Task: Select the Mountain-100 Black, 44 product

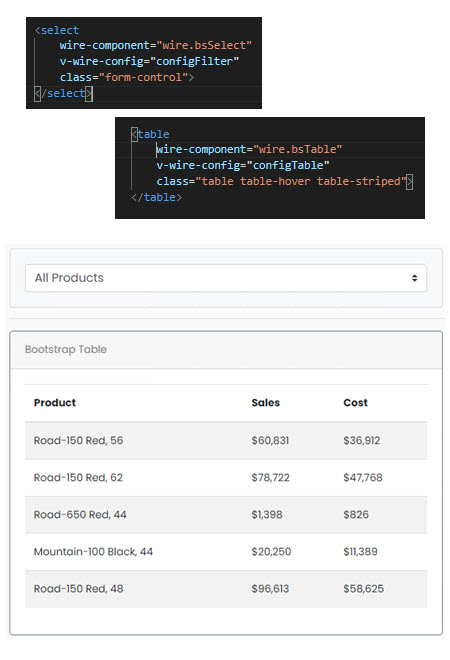Action: 93,552
